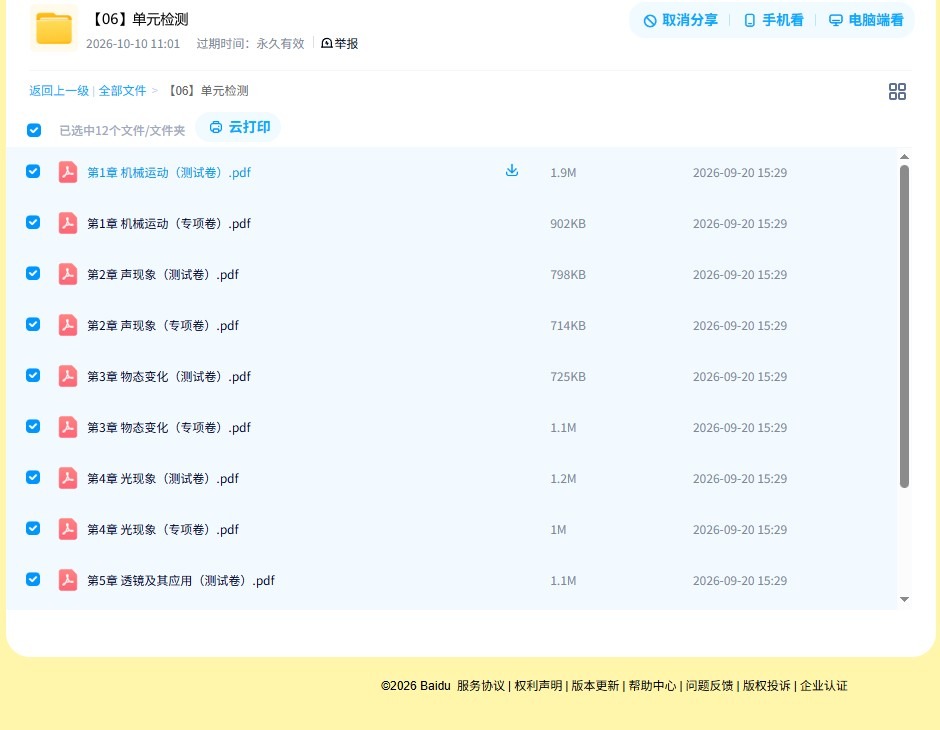The image size is (940, 730).
Task: Switch to grid view icon
Action: (897, 92)
